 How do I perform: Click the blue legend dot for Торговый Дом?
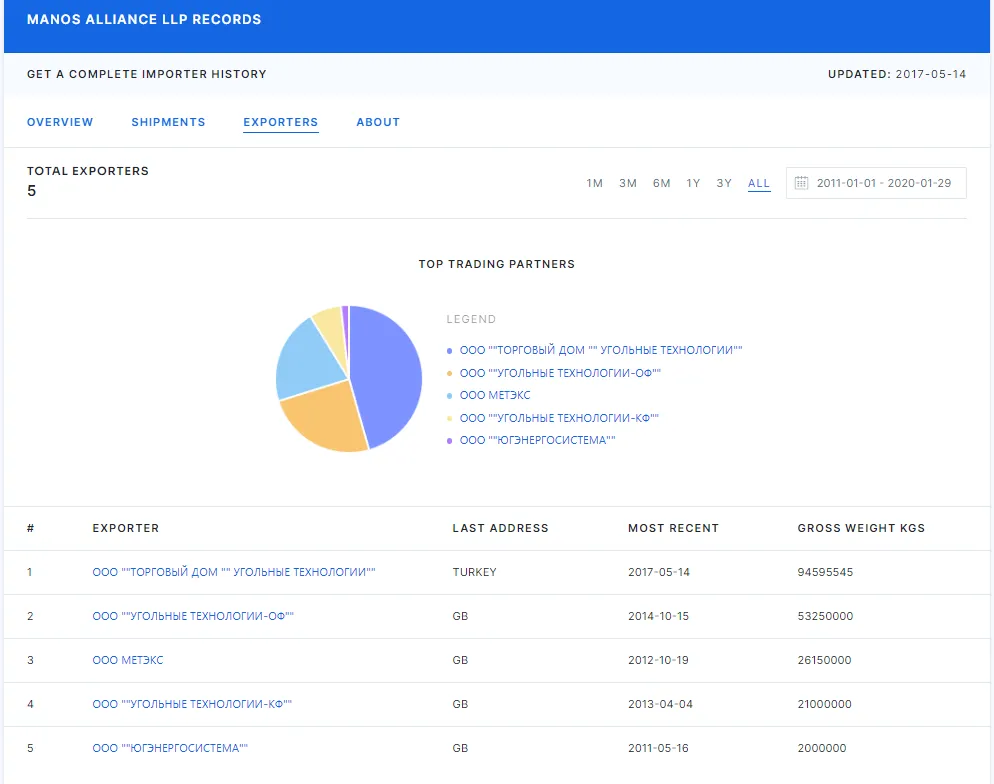tap(450, 351)
